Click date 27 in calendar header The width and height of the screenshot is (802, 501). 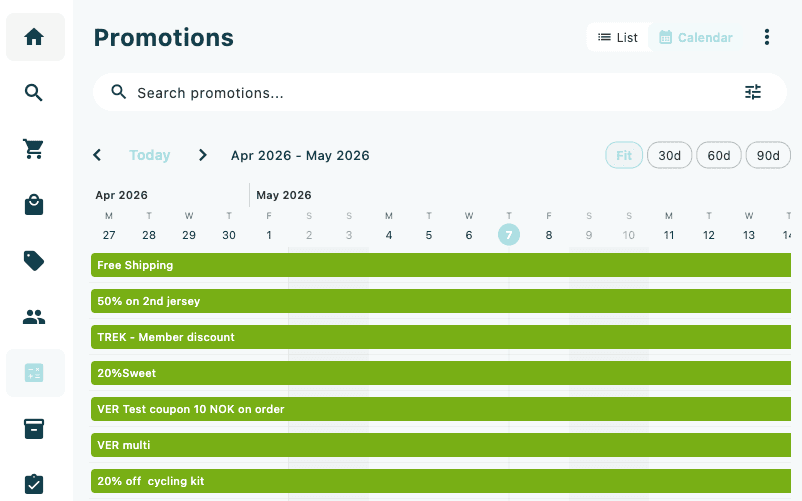pyautogui.click(x=109, y=235)
